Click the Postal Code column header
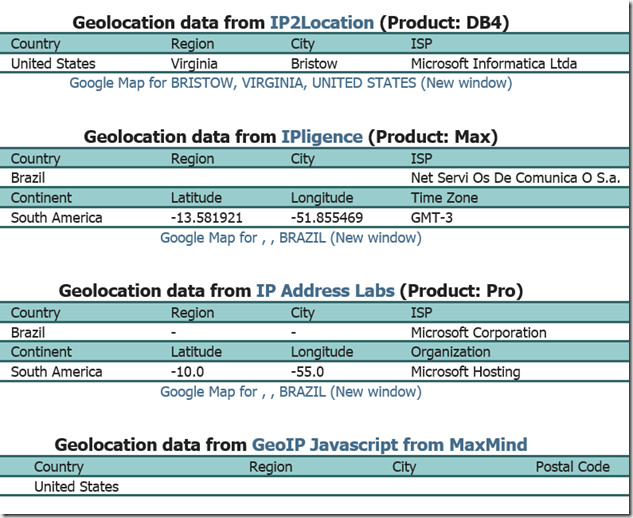The width and height of the screenshot is (633, 518). coord(572,467)
